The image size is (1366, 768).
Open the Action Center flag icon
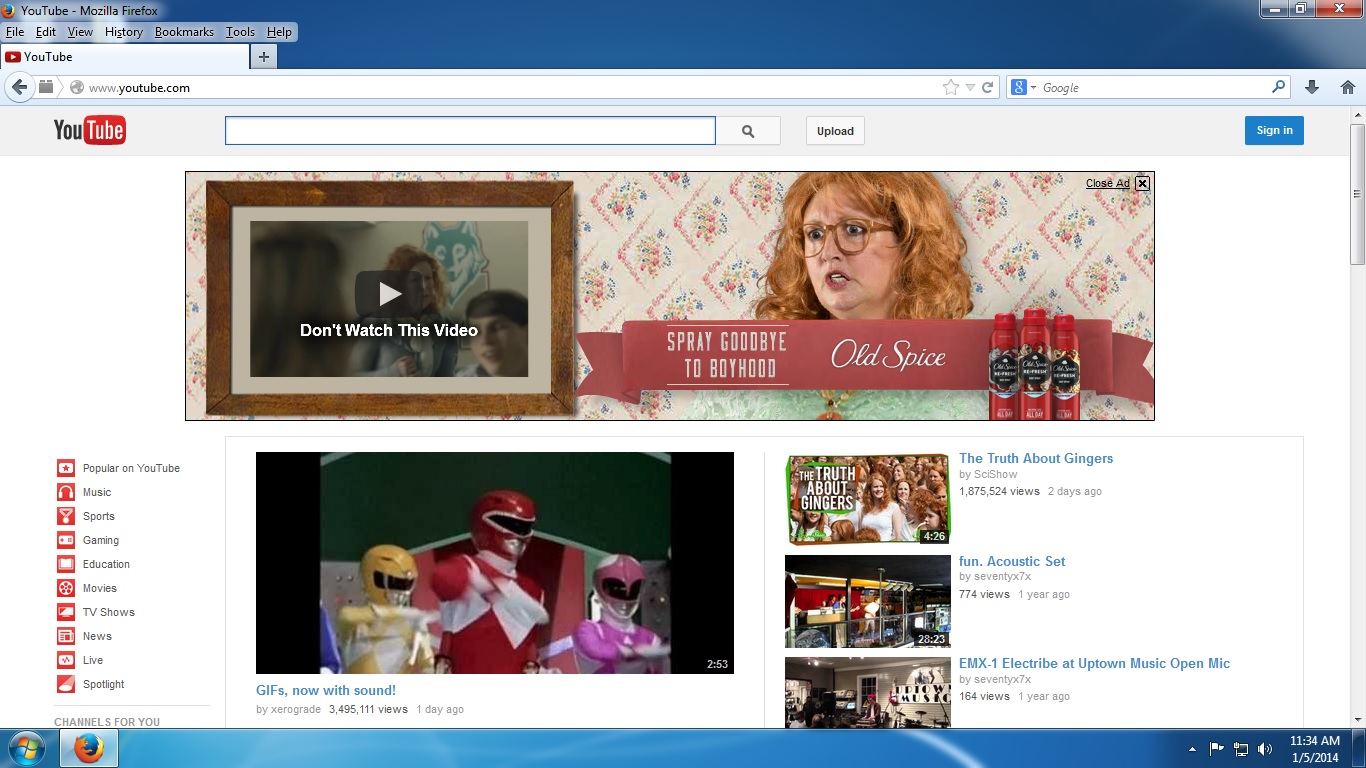(x=1217, y=748)
